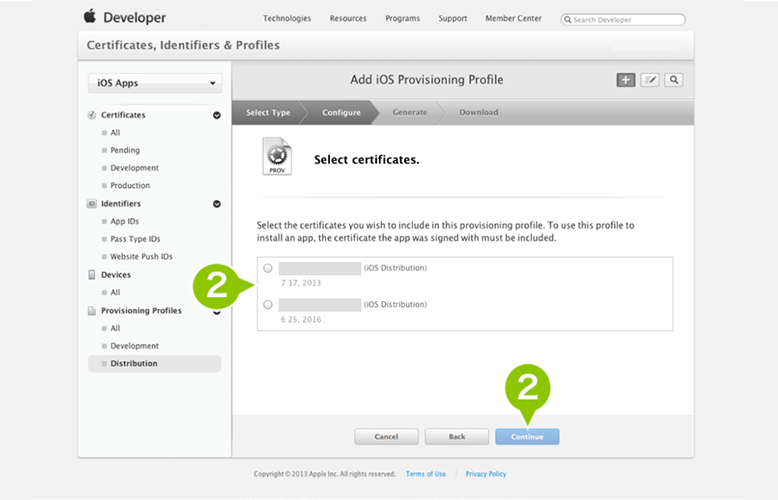Viewport: 778px width, 500px height.
Task: Click the PROV file icon
Action: point(277,156)
